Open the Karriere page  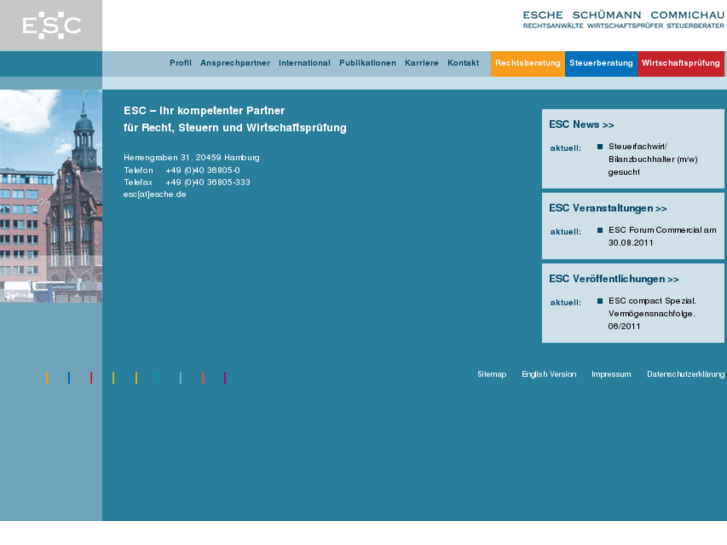421,63
